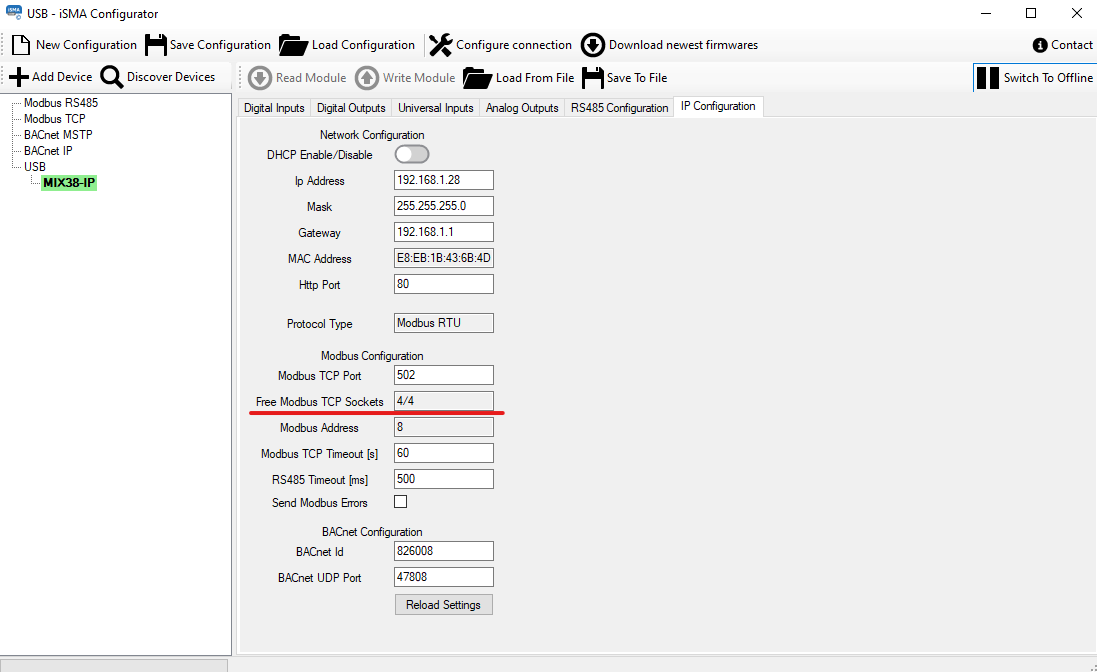The image size is (1097, 672).
Task: Click the Reload Settings button
Action: 443,605
